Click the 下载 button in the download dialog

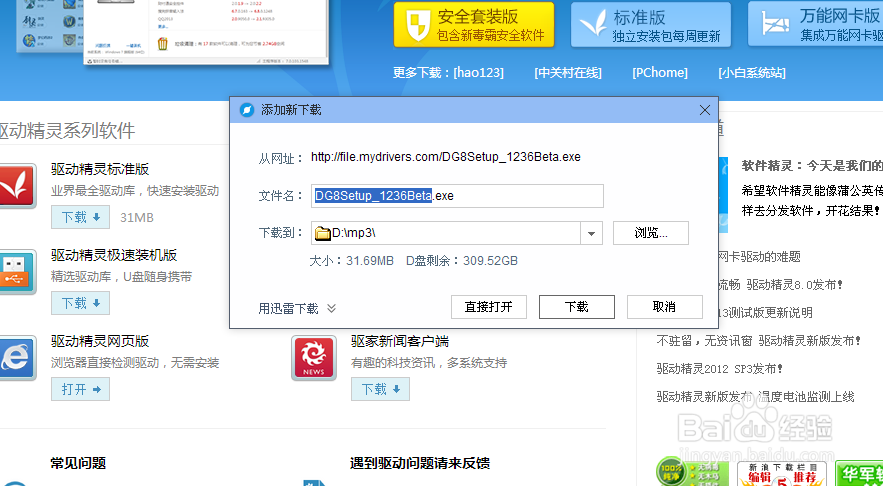pyautogui.click(x=577, y=307)
